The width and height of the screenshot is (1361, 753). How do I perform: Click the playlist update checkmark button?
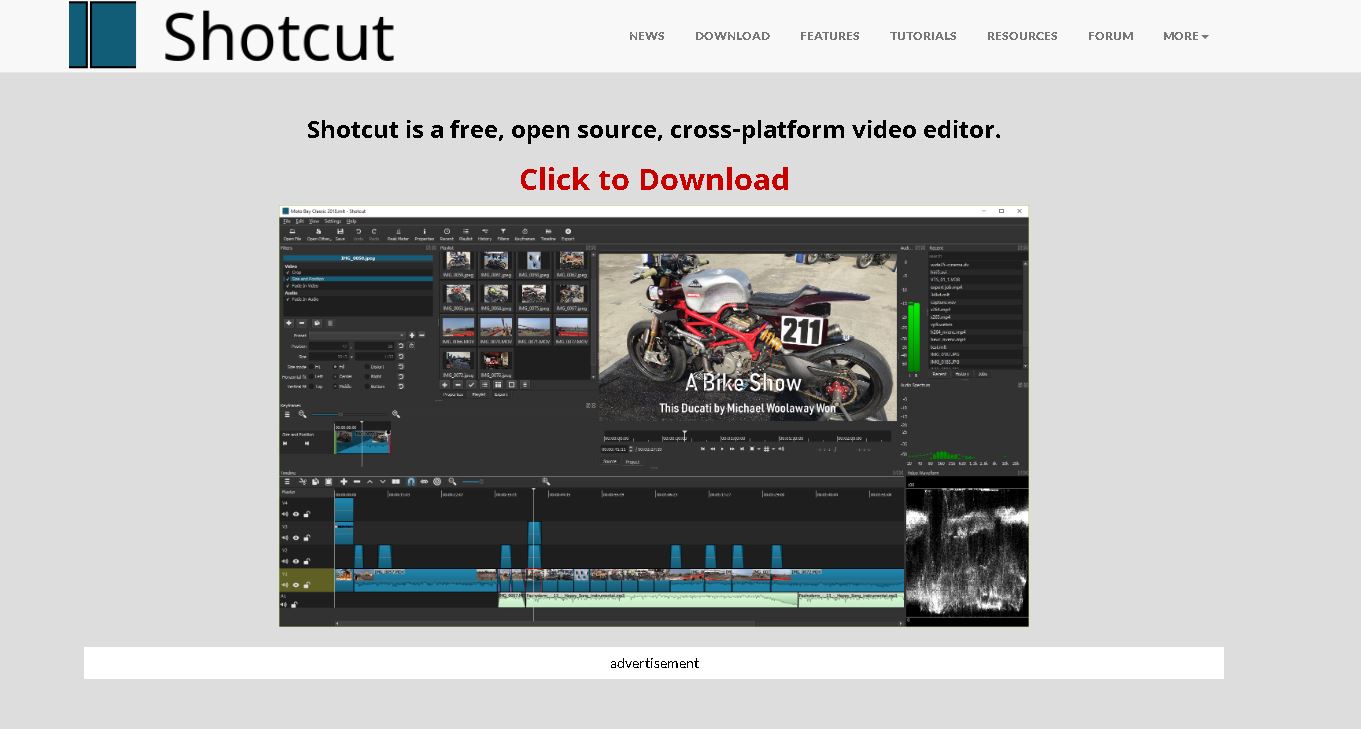coord(471,384)
